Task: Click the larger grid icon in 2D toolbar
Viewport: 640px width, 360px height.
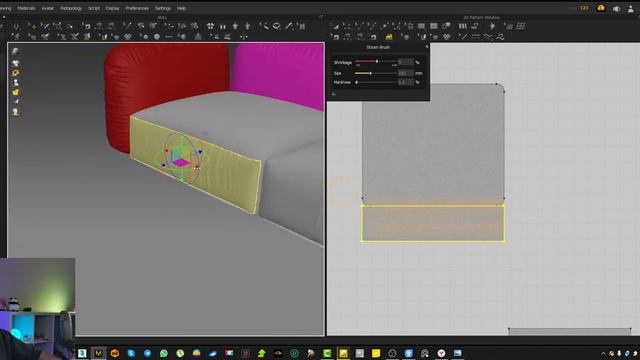Action: tap(521, 26)
